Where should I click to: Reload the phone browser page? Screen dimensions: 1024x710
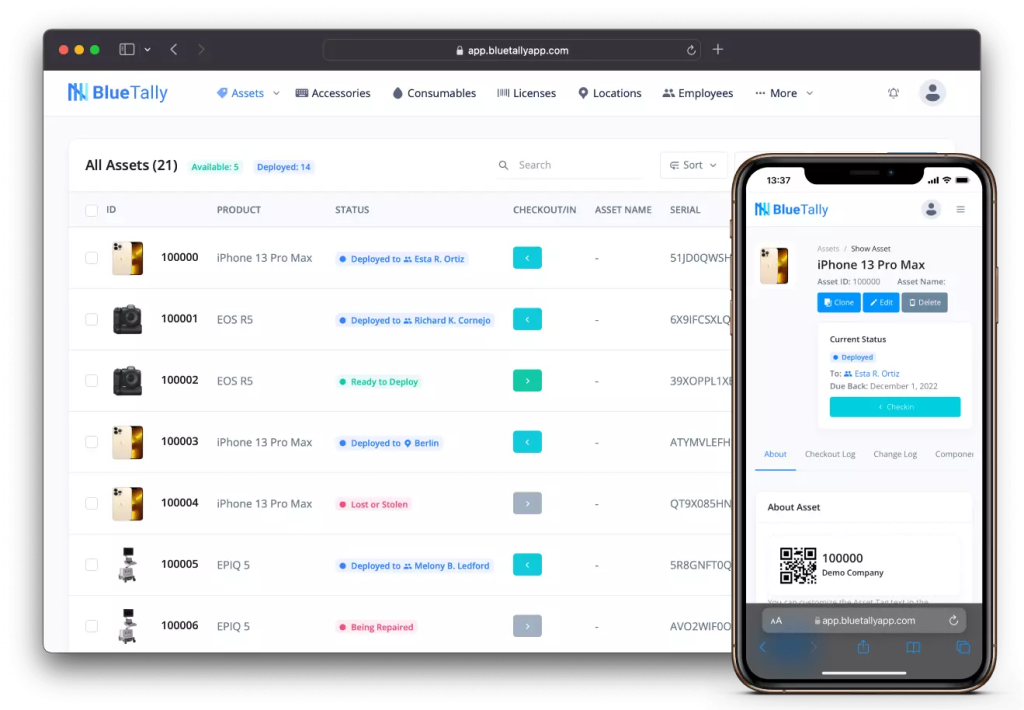(x=953, y=621)
